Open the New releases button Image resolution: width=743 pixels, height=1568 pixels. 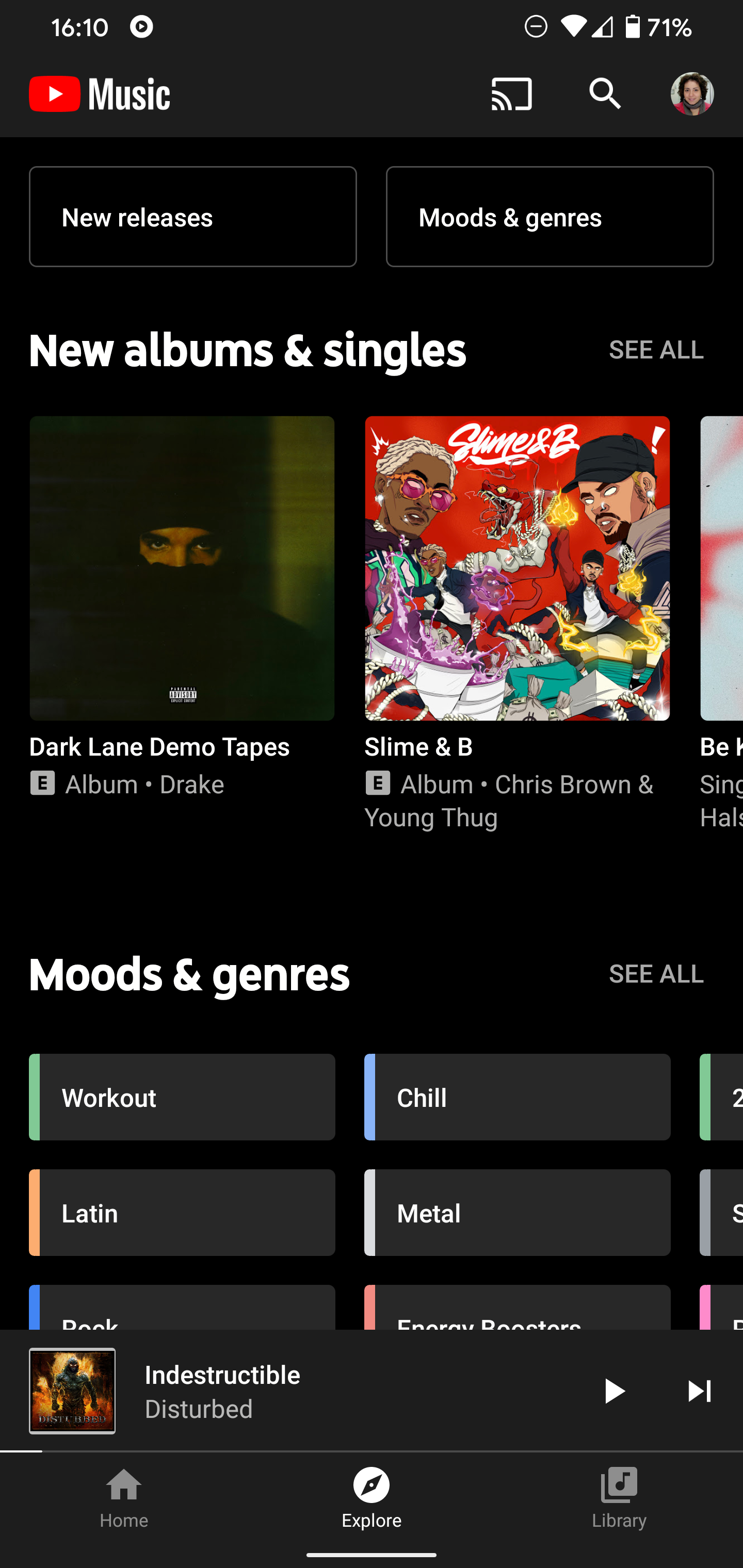pos(192,217)
